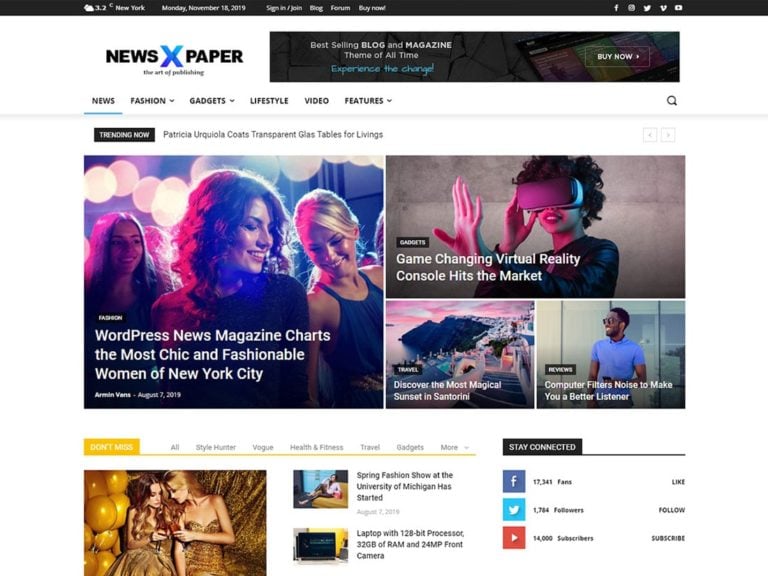The height and width of the screenshot is (576, 768).
Task: Open the Santorini sunset article thumbnail
Action: pyautogui.click(x=460, y=355)
